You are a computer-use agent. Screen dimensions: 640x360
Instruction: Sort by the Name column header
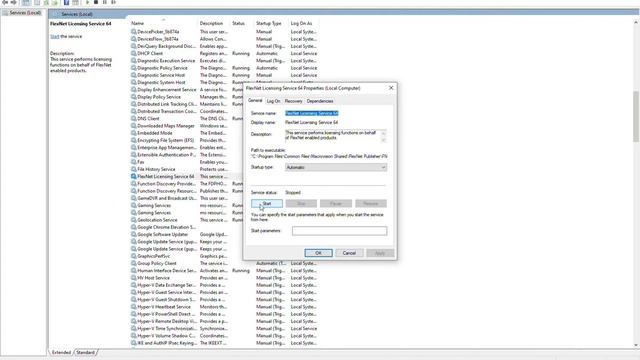coord(163,23)
